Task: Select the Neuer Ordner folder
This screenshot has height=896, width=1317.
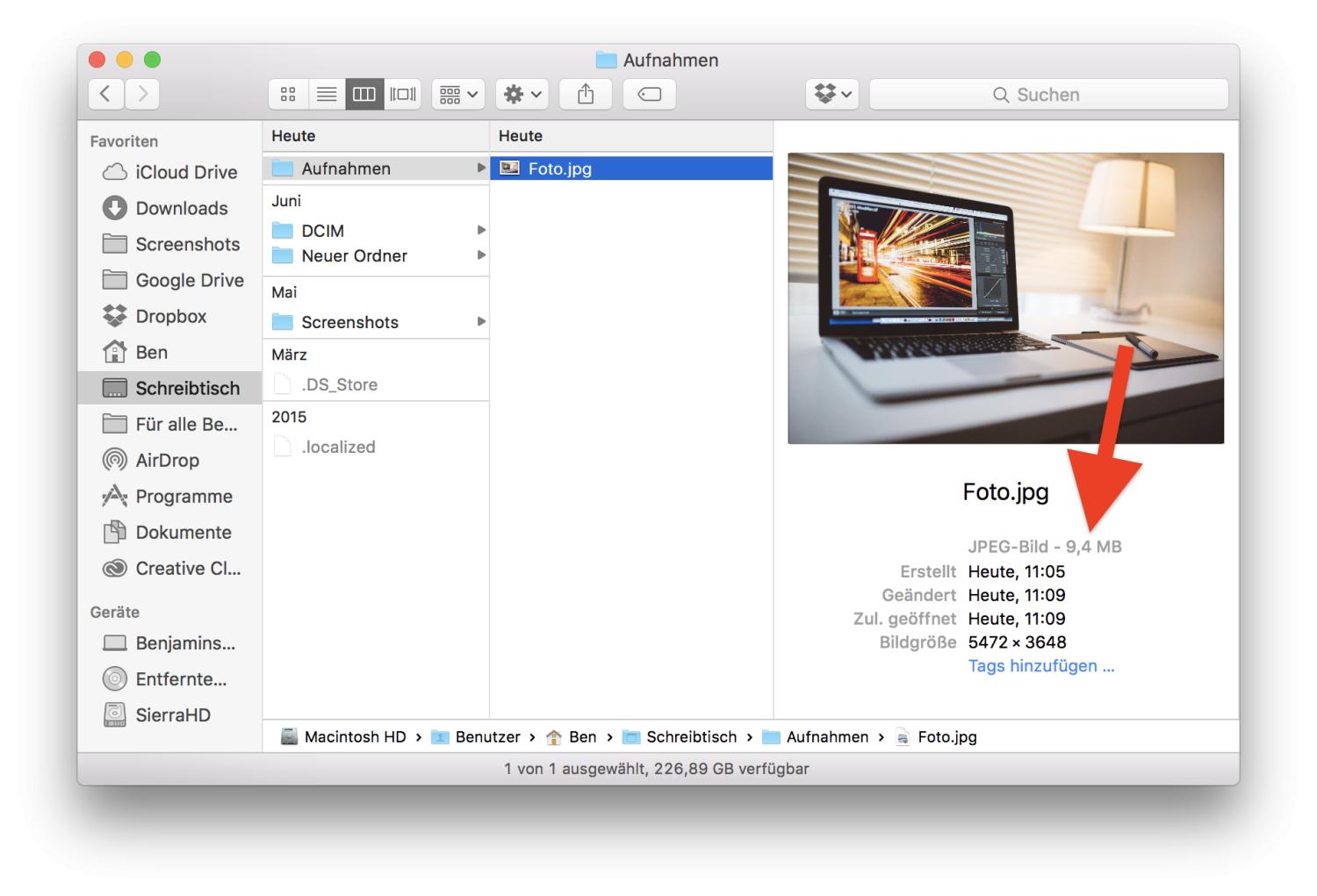Action: pos(376,255)
